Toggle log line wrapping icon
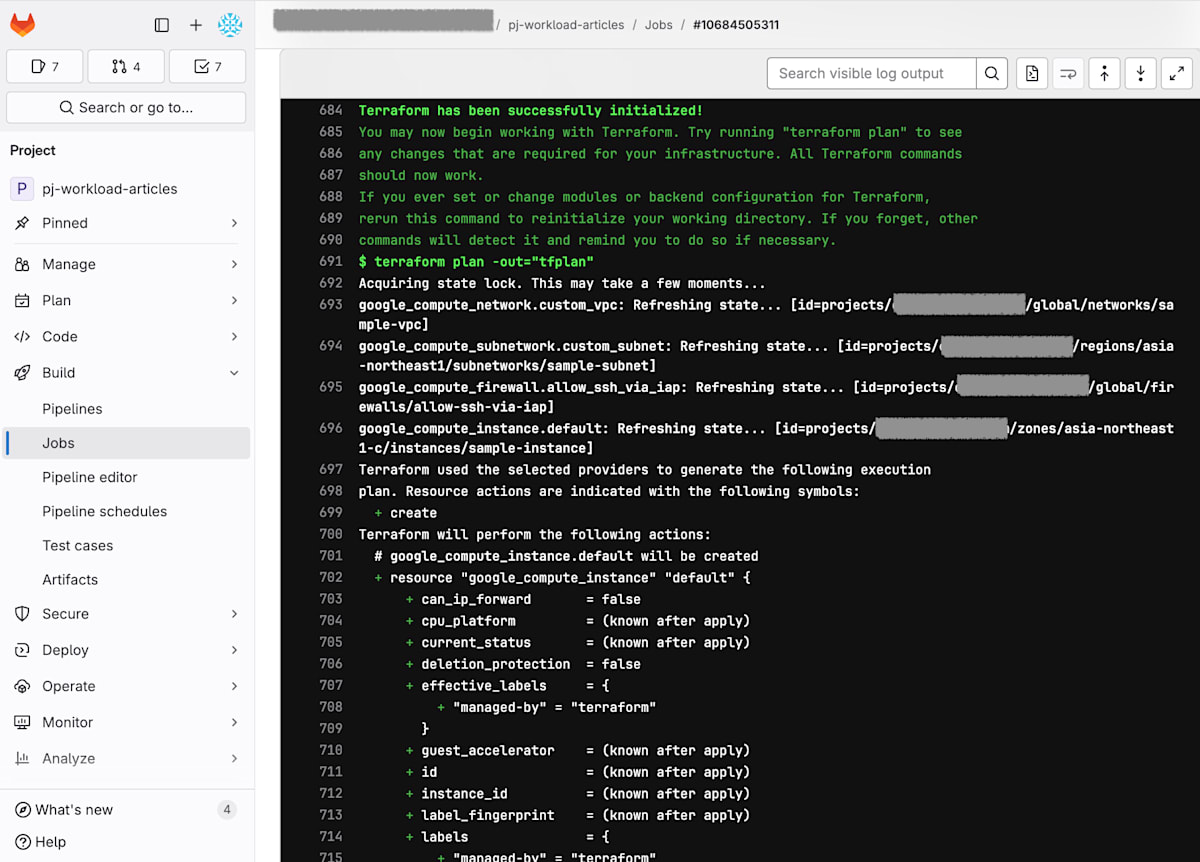This screenshot has width=1200, height=862. [x=1068, y=73]
